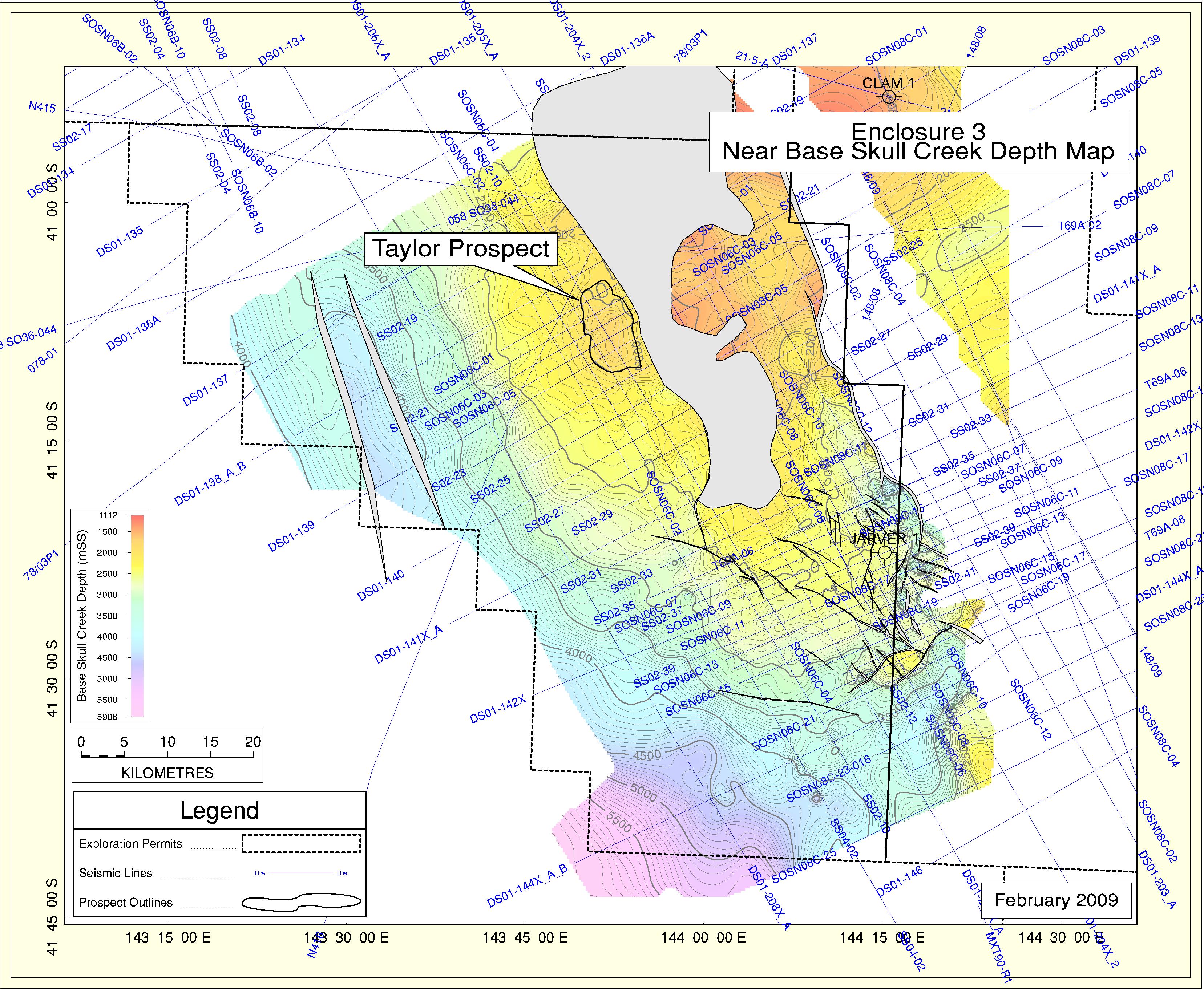Screen dimensions: 1204x989
Task: Click the 4500 contour label
Action: (647, 755)
